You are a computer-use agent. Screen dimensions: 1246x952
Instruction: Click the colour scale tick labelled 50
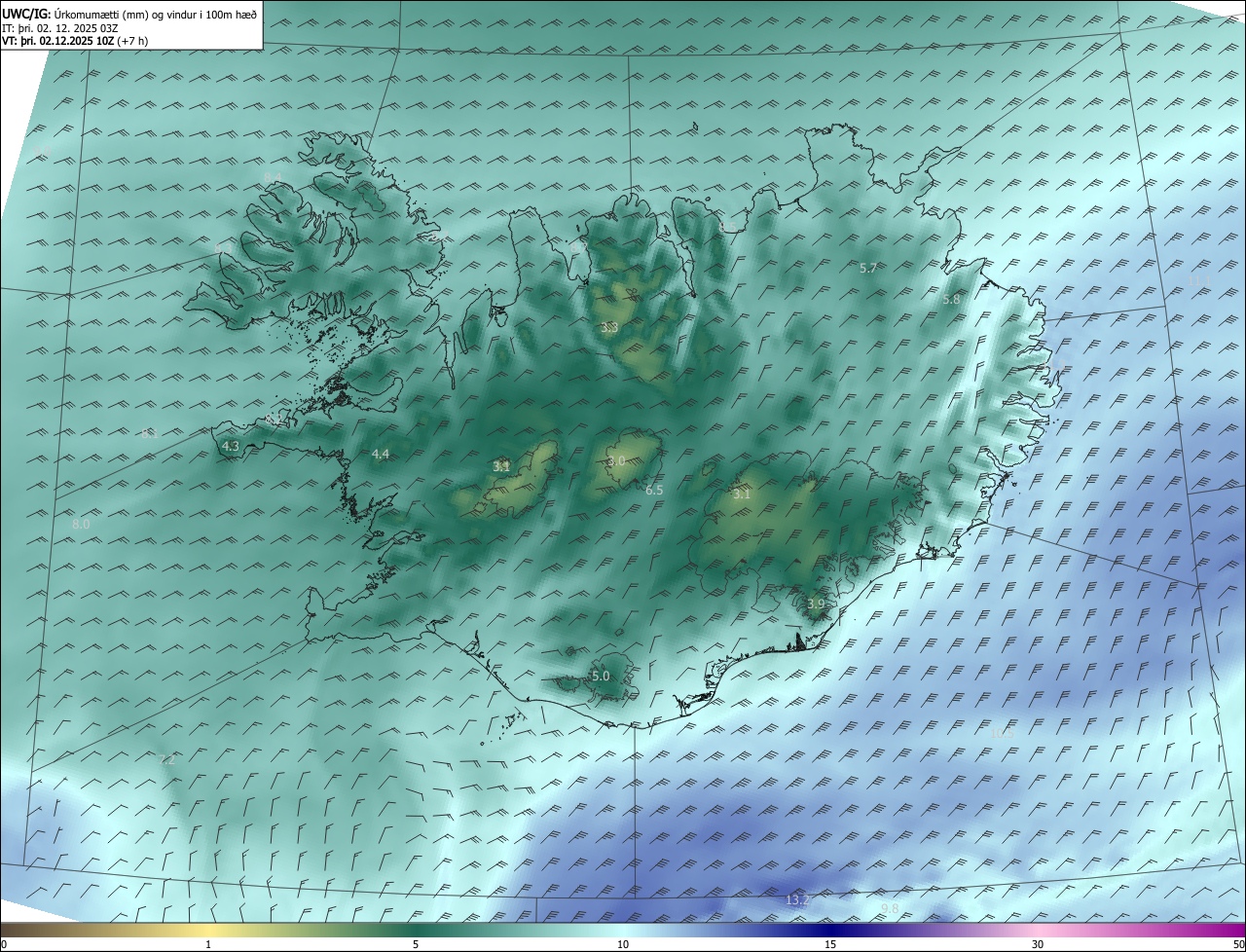click(1238, 944)
